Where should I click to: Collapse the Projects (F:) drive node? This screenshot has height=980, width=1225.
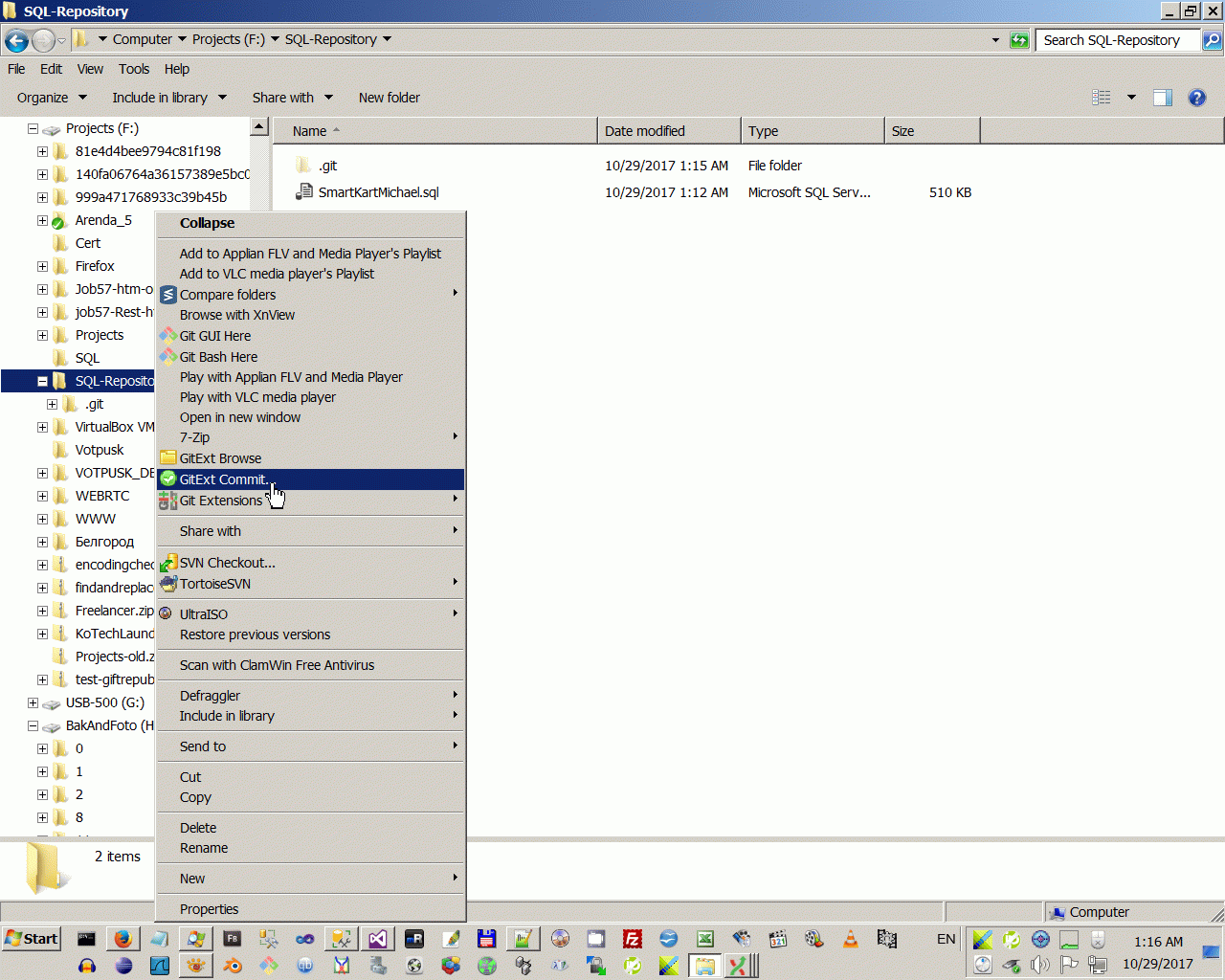point(33,128)
